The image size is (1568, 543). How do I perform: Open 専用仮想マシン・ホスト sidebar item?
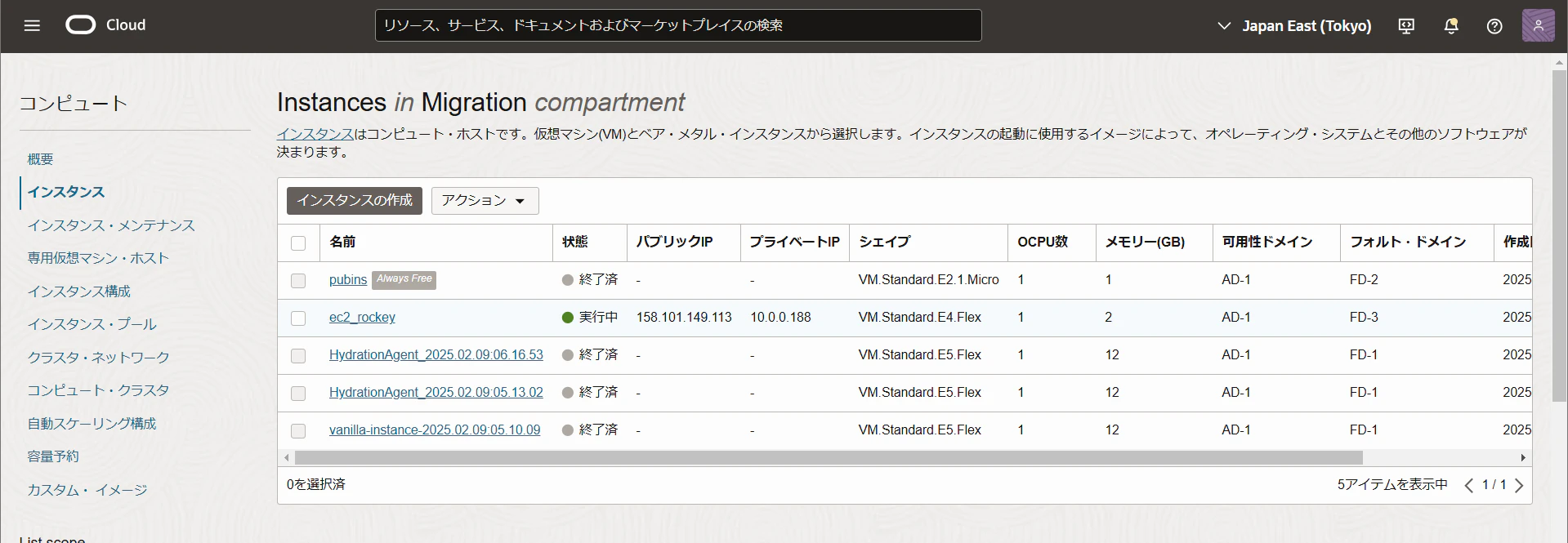tap(98, 258)
